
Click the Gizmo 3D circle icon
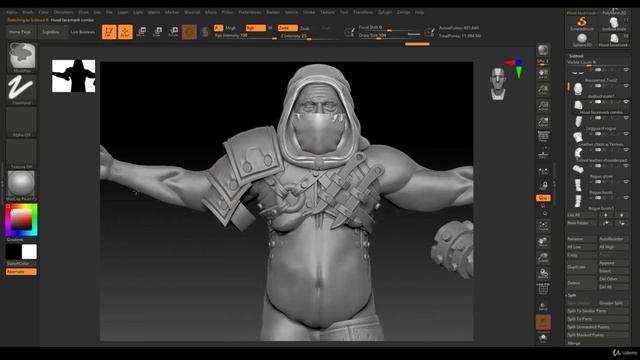(189, 32)
